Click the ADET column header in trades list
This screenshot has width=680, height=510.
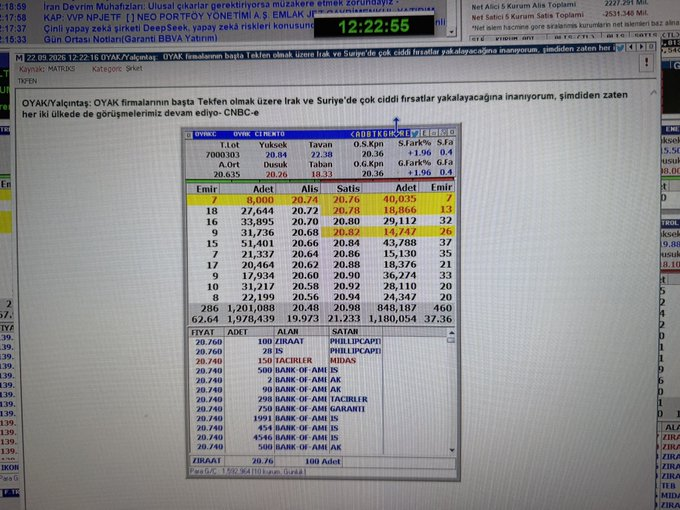pos(237,332)
